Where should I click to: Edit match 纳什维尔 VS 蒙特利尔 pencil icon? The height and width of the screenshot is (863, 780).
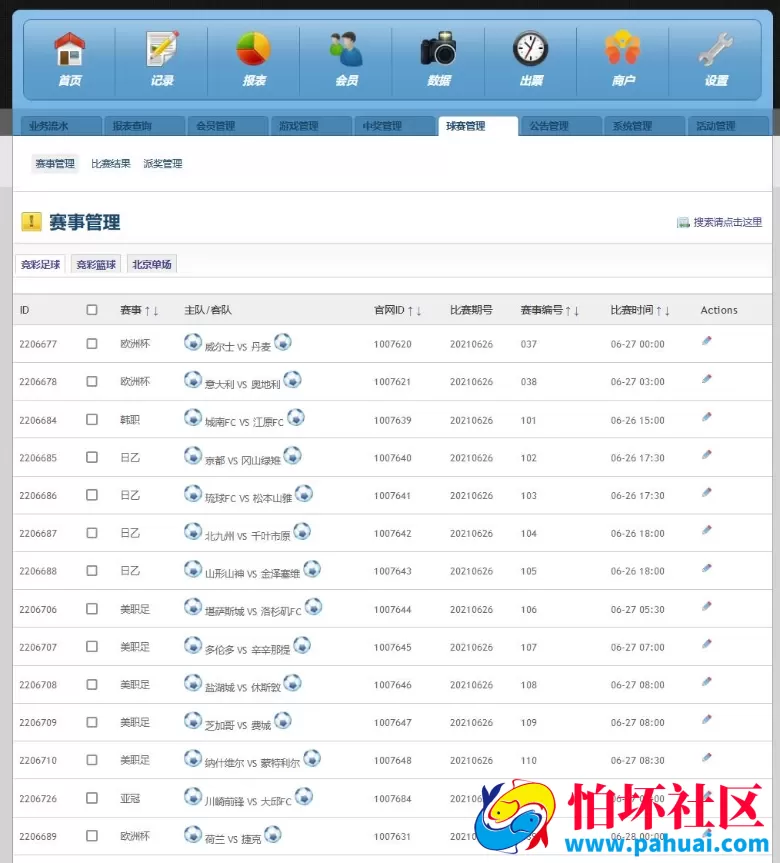click(x=707, y=758)
